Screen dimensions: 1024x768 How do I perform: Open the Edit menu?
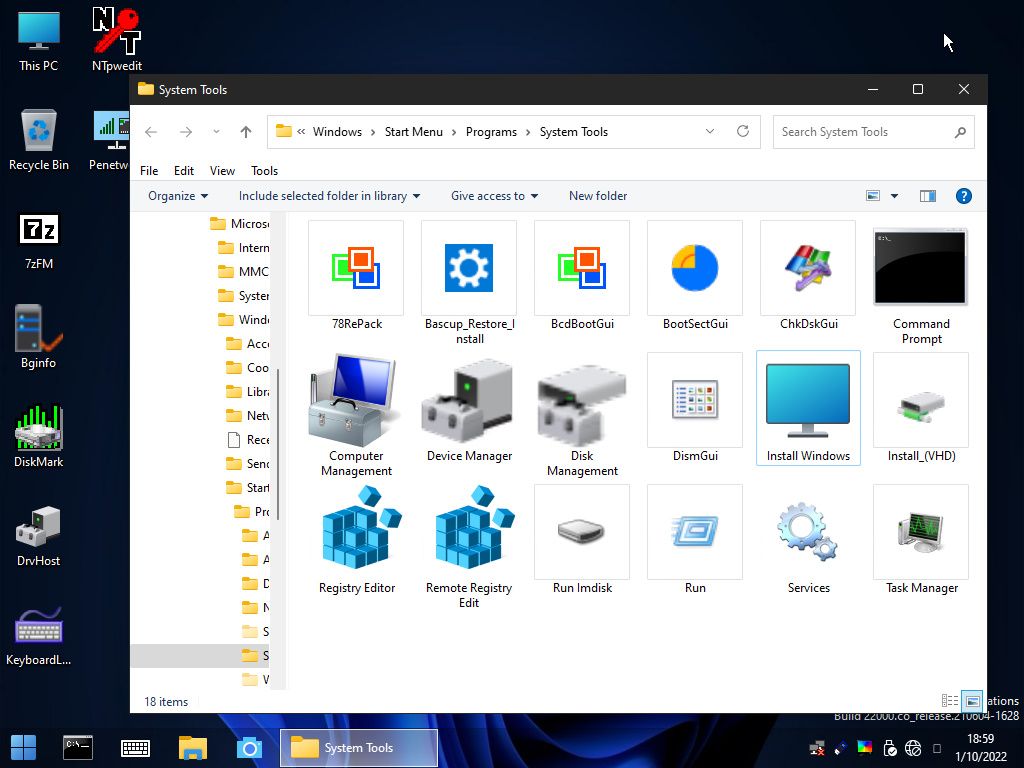point(184,170)
